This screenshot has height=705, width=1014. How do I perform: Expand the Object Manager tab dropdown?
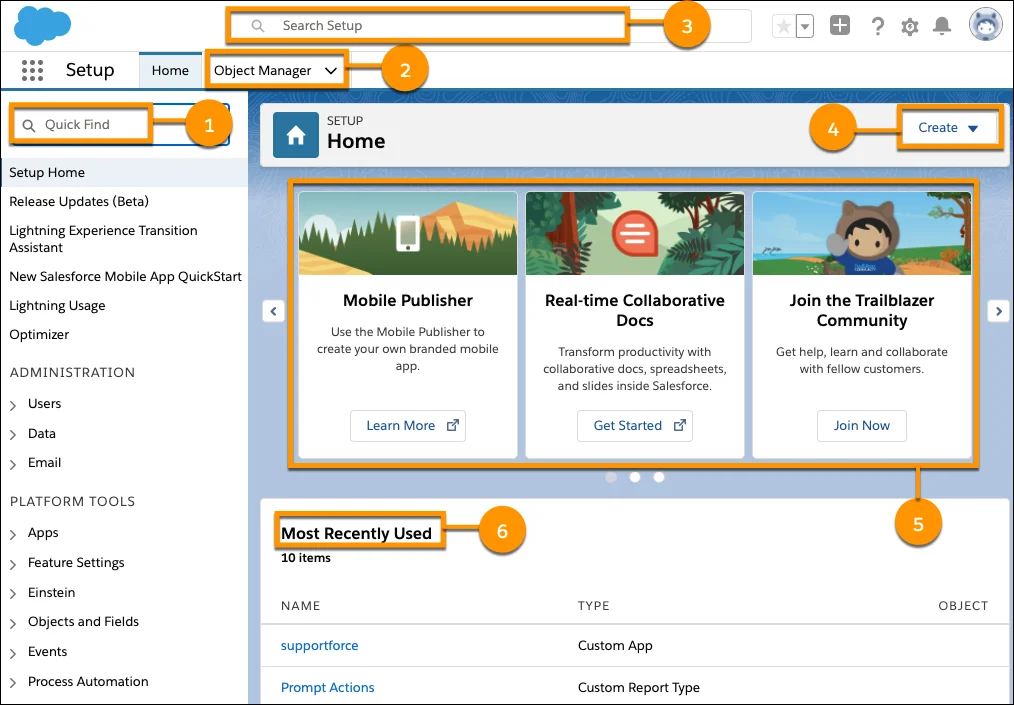pos(331,71)
